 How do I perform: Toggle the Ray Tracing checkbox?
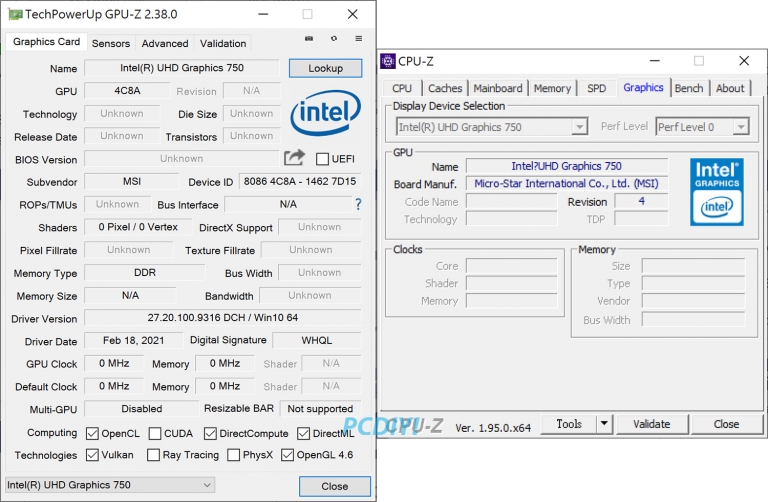pyautogui.click(x=153, y=455)
